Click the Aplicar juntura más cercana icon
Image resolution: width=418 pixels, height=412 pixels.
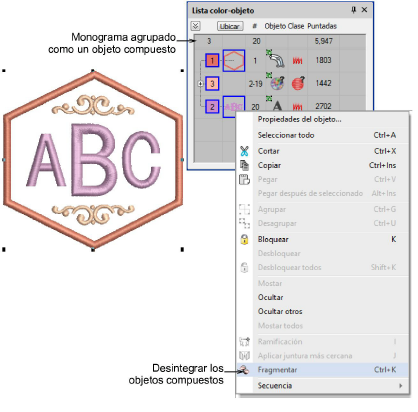(244, 356)
